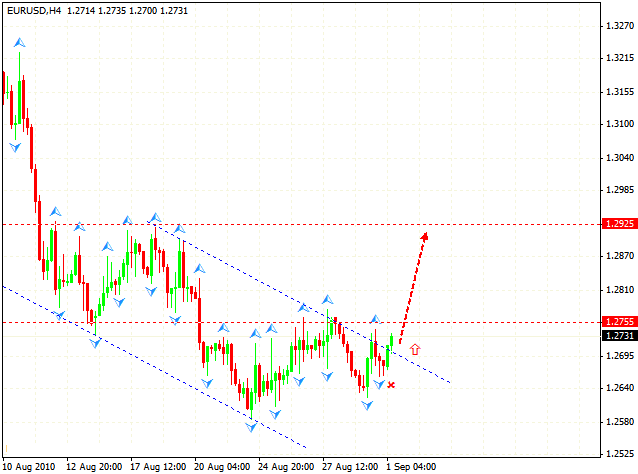Click the 10 Aug 2010 date label
638x474 pixels.
coord(28,467)
